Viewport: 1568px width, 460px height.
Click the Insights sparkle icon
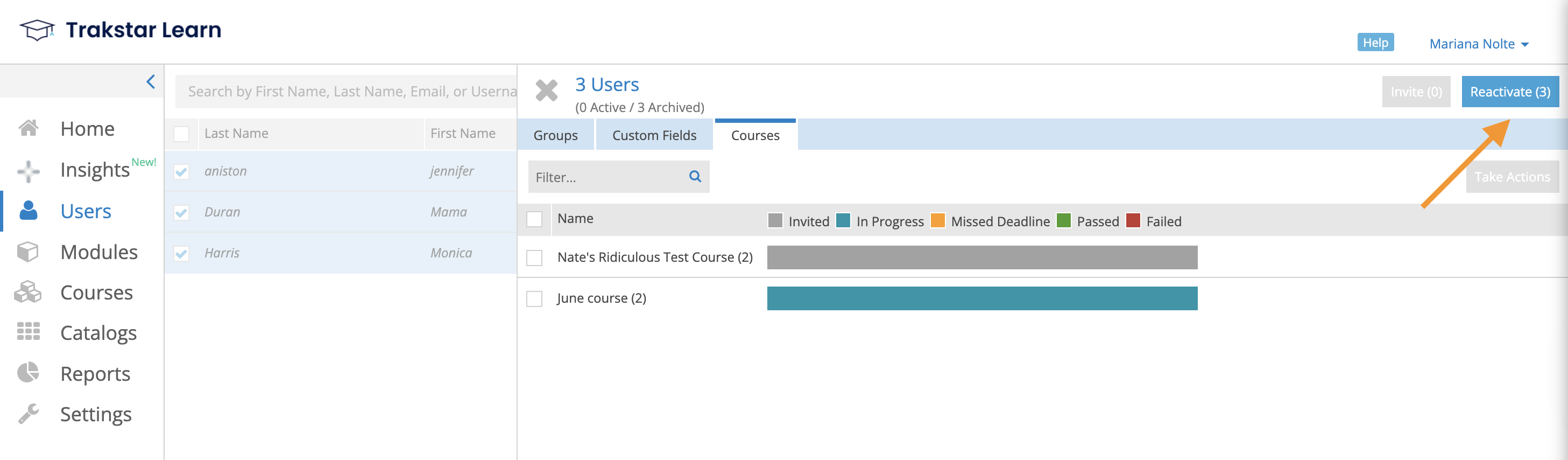tap(28, 171)
